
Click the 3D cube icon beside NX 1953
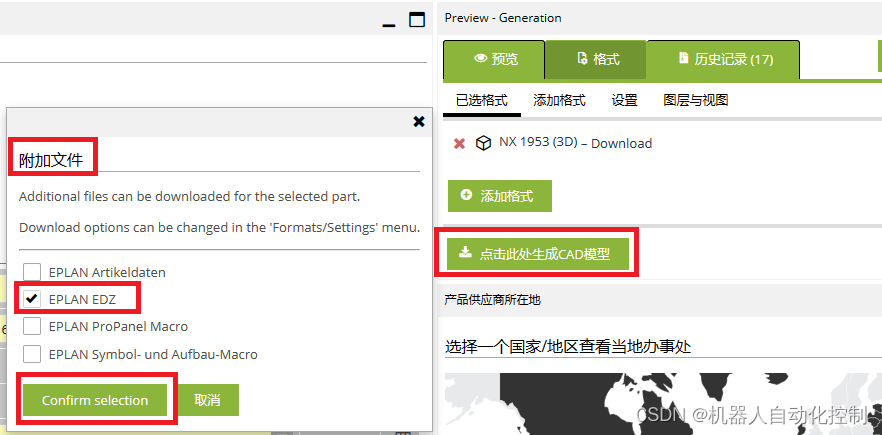tap(483, 143)
